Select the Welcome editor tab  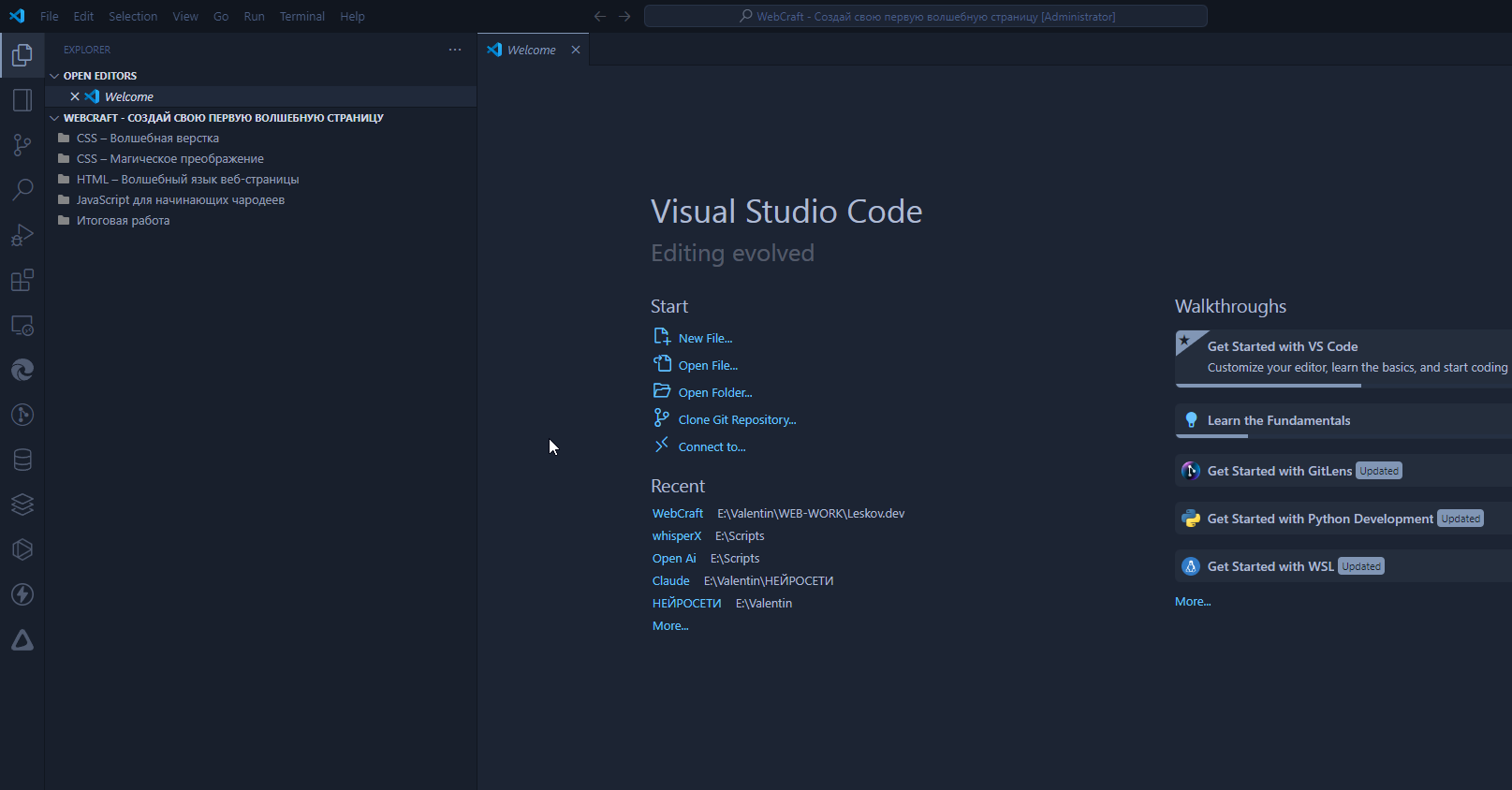click(x=534, y=50)
